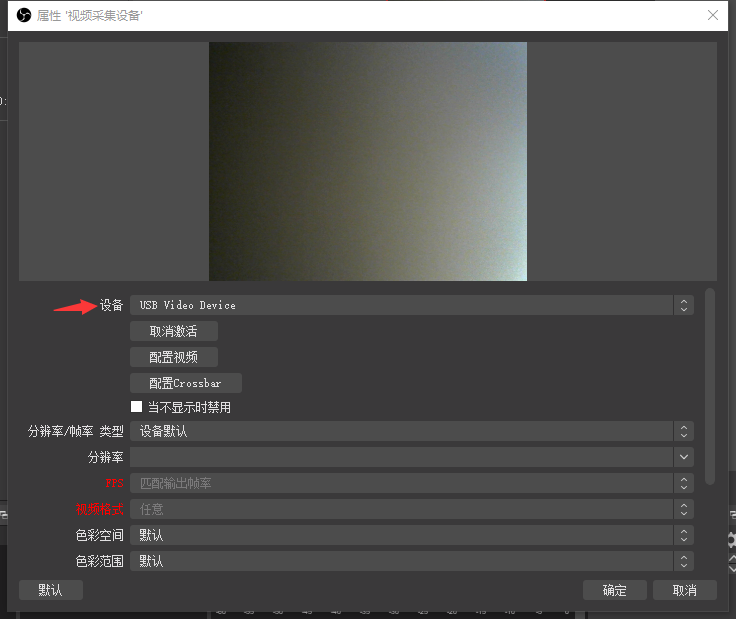
Task: Expand the 色彩空间 dropdown
Action: point(411,535)
